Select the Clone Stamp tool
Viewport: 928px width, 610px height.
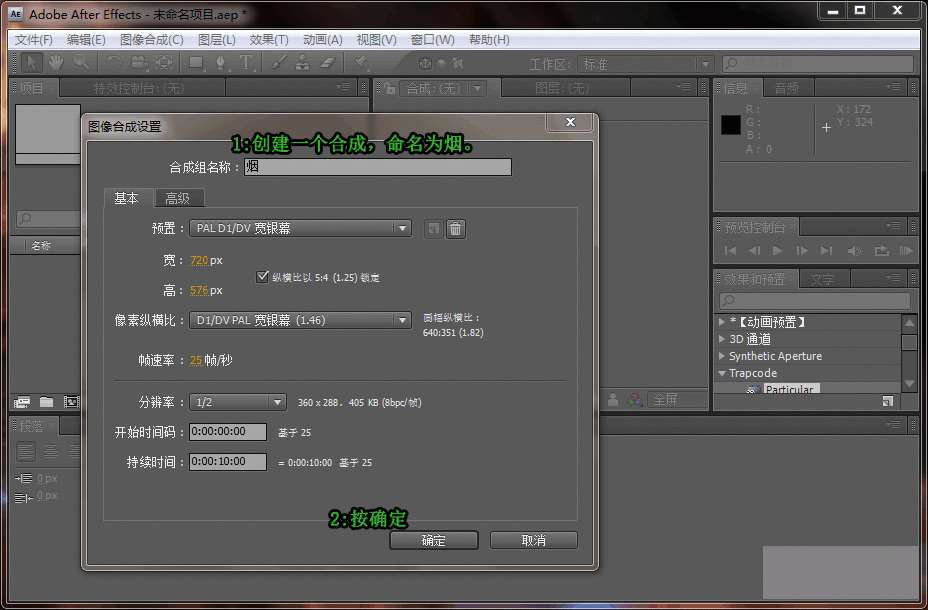click(302, 63)
